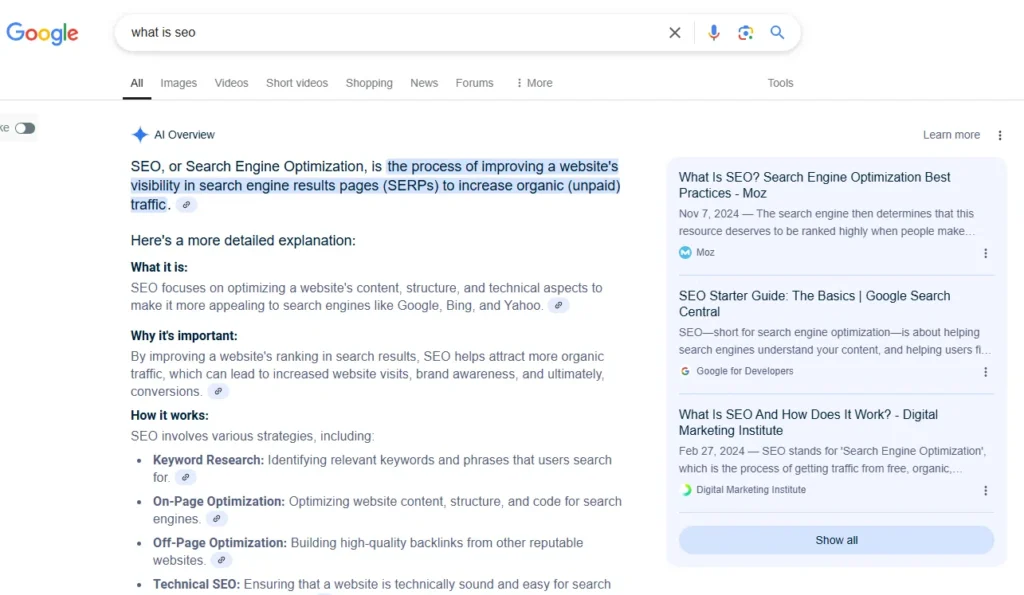The image size is (1024, 595).
Task: Click the search magnifier icon
Action: click(777, 32)
